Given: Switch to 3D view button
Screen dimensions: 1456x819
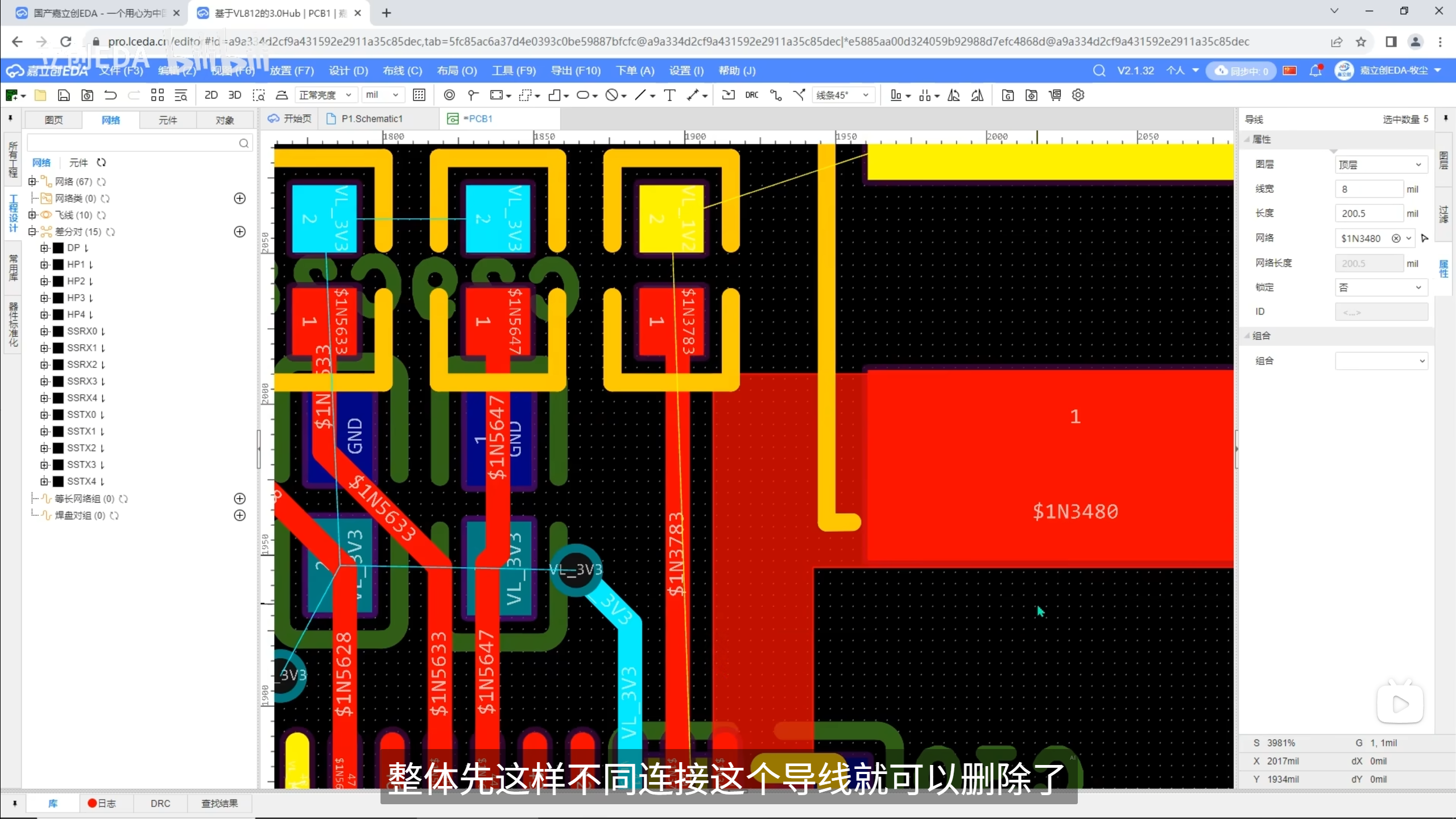Looking at the screenshot, I should tap(234, 95).
